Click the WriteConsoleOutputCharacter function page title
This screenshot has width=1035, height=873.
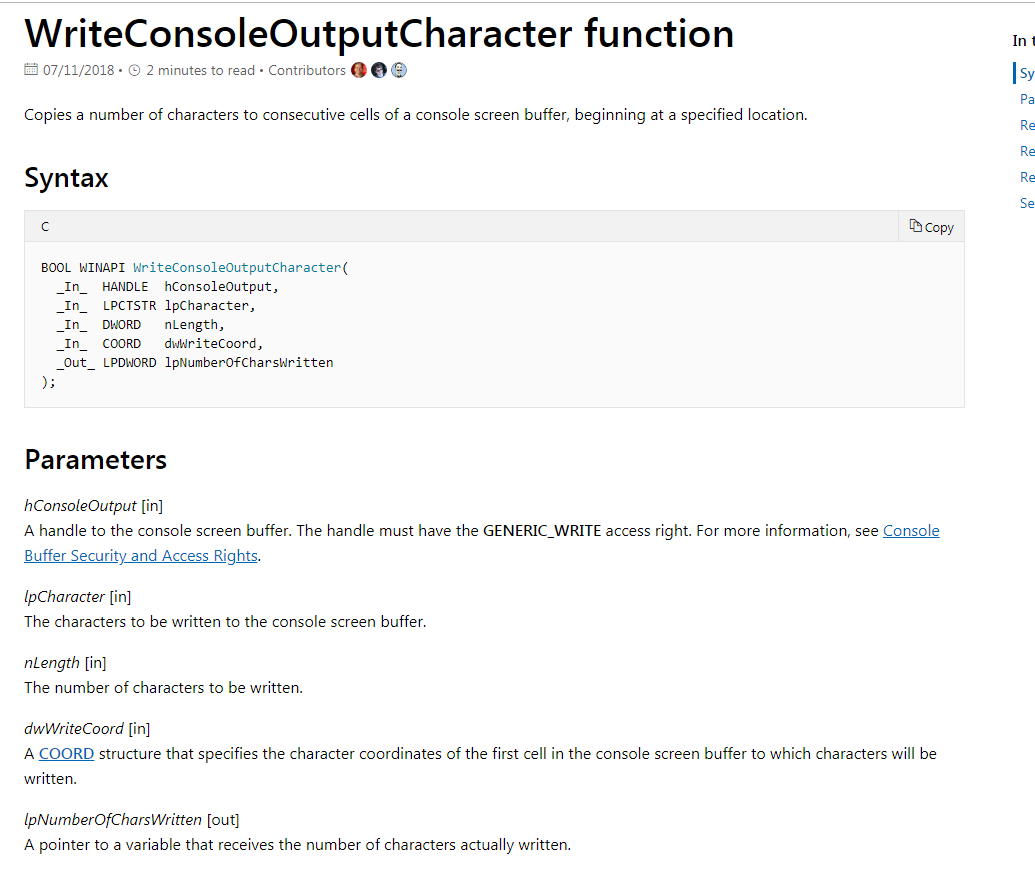(x=379, y=33)
